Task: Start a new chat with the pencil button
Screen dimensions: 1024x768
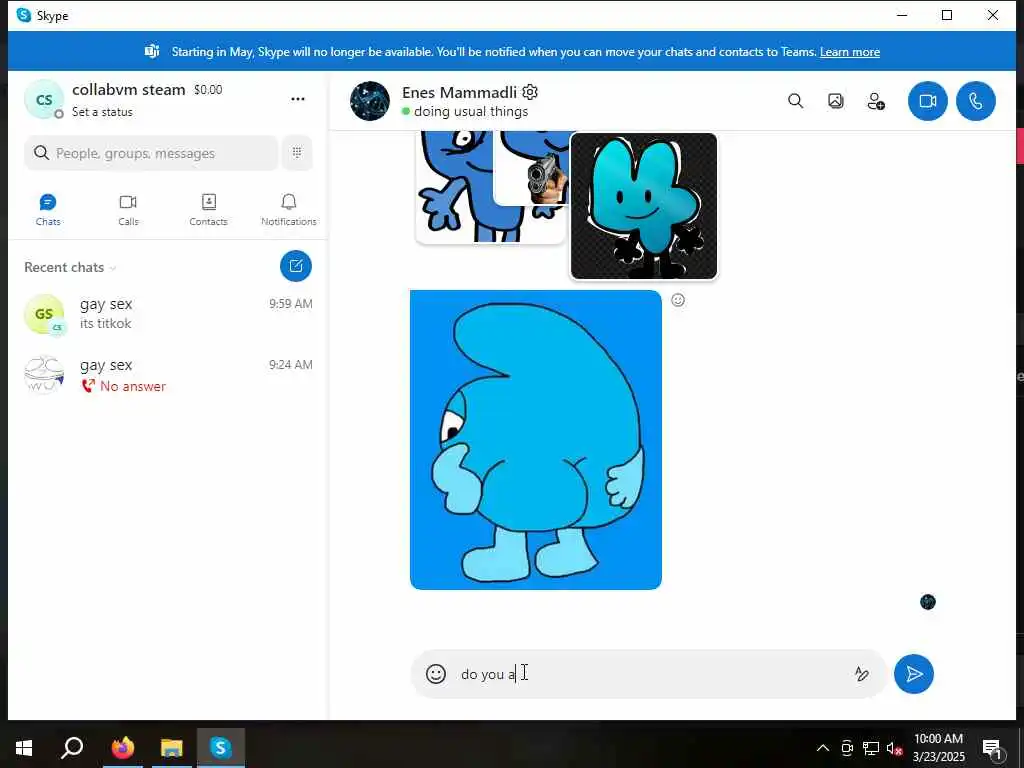Action: tap(296, 266)
